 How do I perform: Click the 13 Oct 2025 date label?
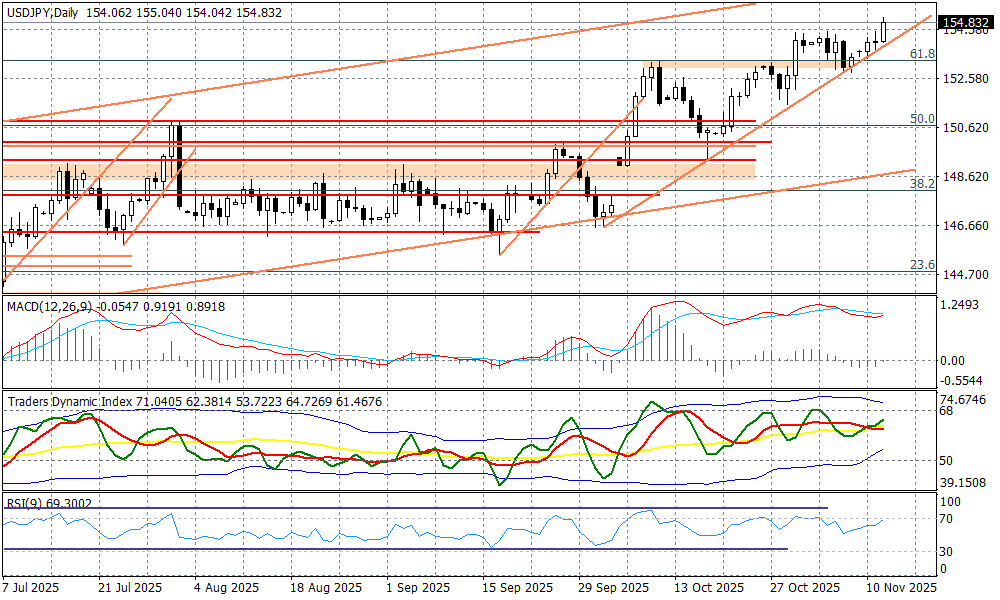pyautogui.click(x=708, y=587)
